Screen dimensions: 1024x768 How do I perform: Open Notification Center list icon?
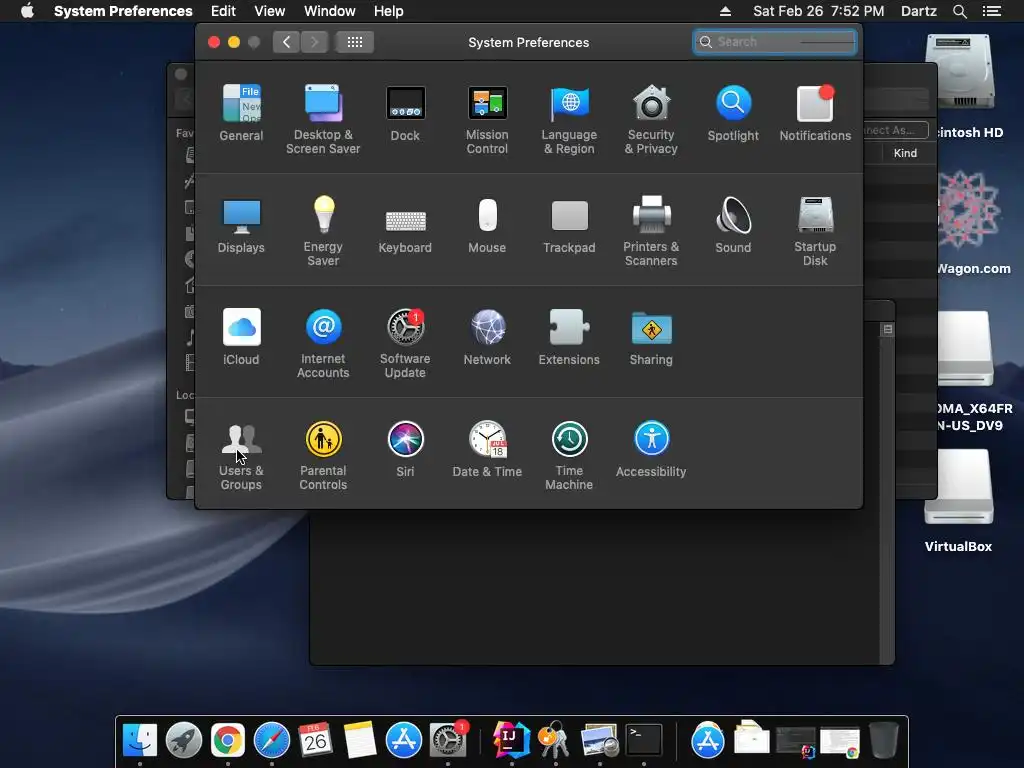click(x=991, y=11)
